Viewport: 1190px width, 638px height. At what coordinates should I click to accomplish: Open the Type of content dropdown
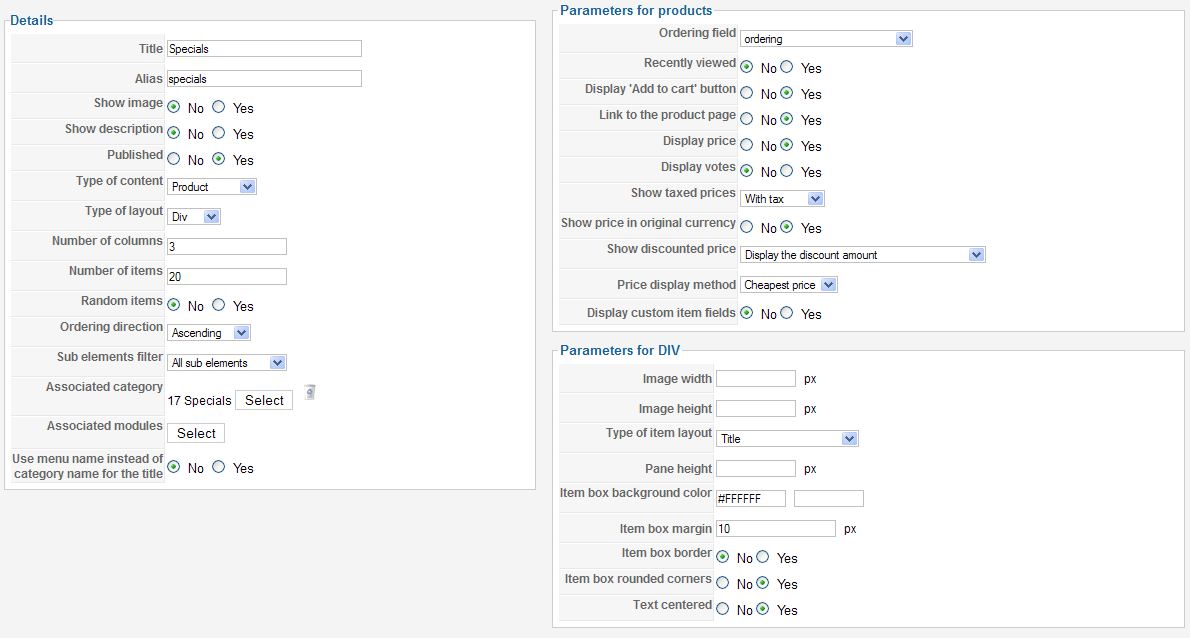click(211, 187)
